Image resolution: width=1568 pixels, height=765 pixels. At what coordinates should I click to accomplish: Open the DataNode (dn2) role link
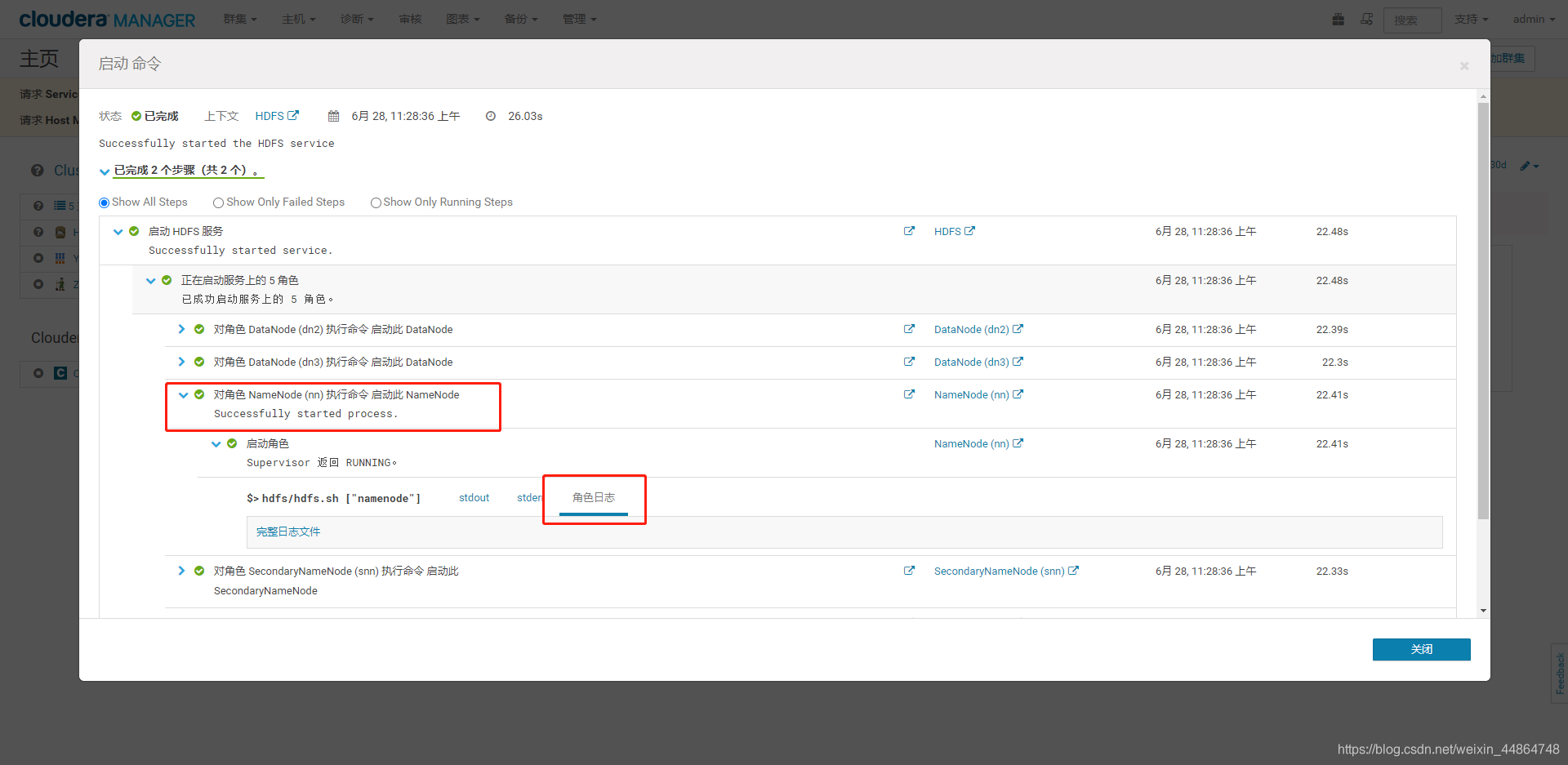[x=972, y=329]
